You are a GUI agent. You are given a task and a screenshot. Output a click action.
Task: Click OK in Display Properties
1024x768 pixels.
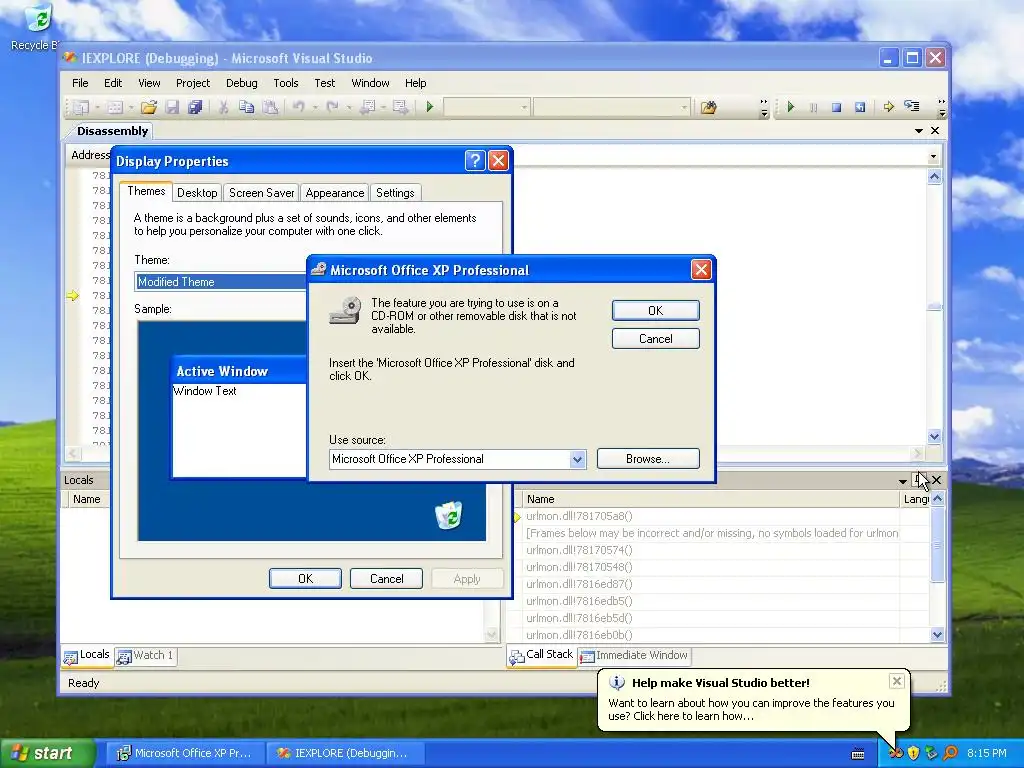point(305,579)
